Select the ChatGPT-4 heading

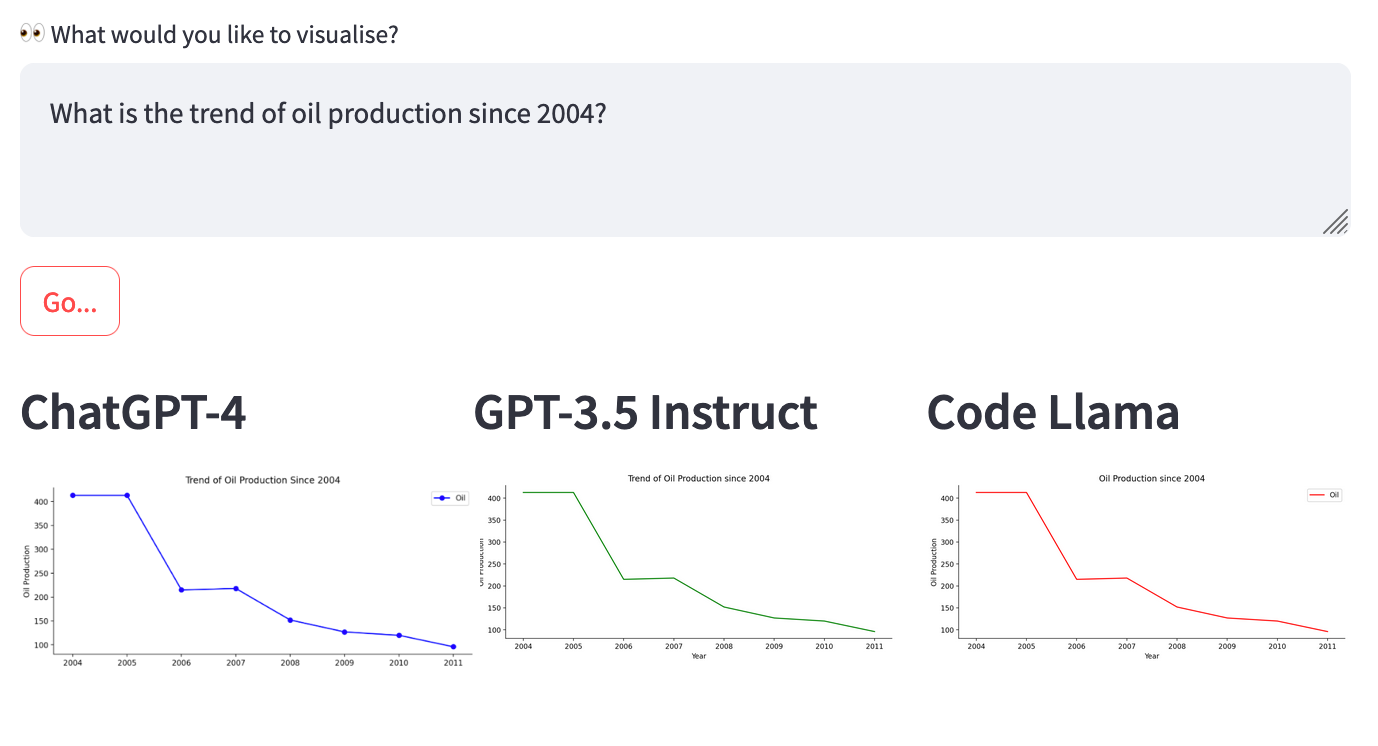133,412
